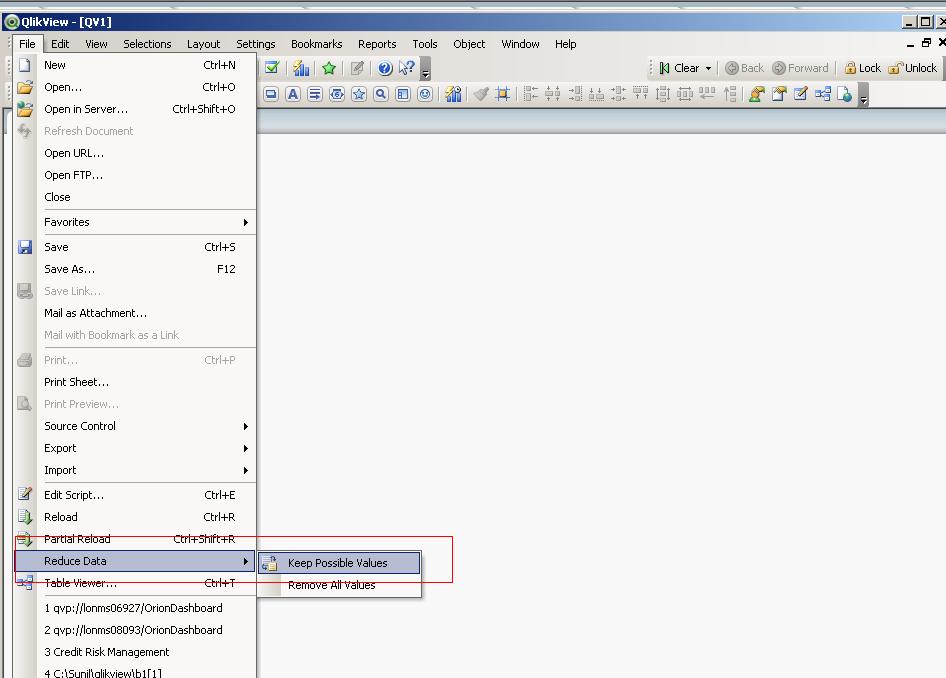Select the Create Text Object icon
The height and width of the screenshot is (678, 946).
(x=293, y=94)
